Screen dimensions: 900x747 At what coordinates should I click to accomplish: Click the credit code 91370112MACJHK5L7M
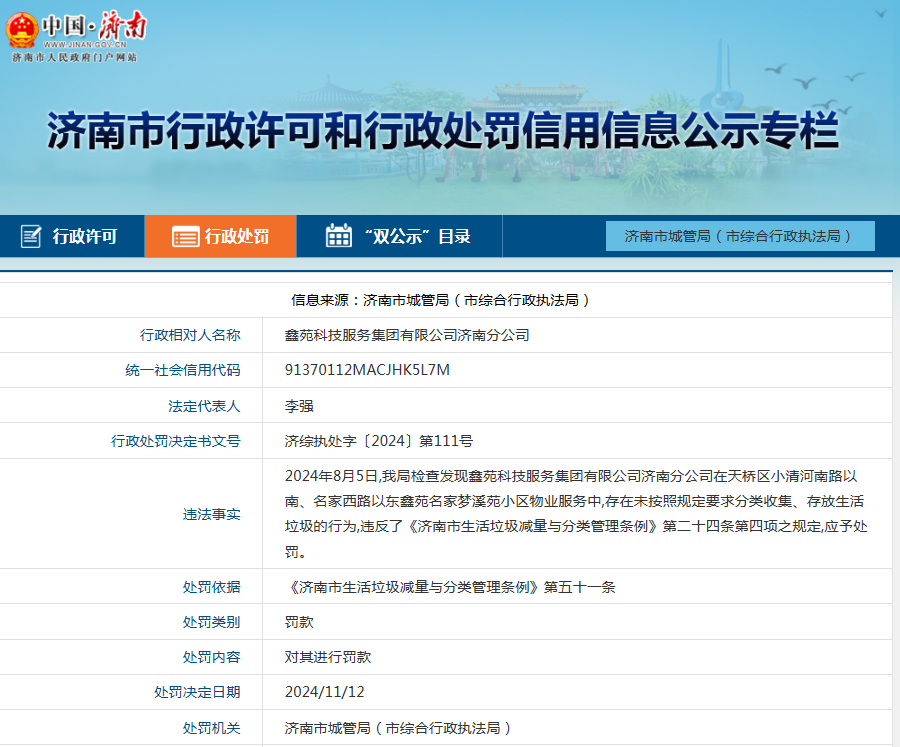[x=367, y=370]
